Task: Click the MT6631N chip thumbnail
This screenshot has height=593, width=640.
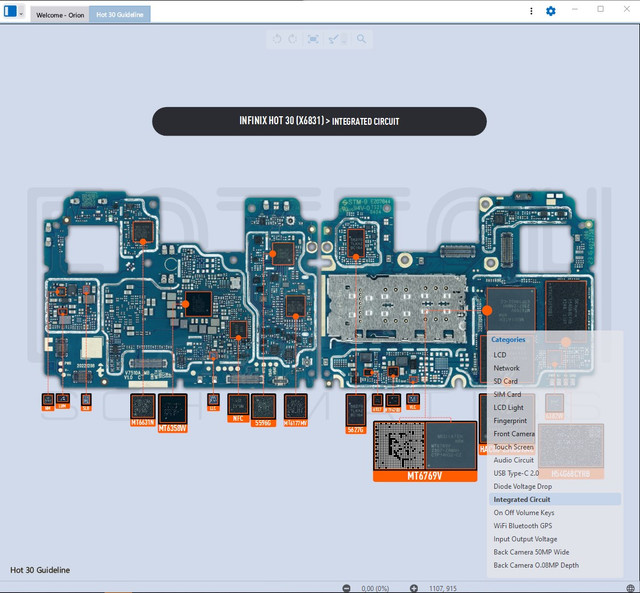Action: 142,410
